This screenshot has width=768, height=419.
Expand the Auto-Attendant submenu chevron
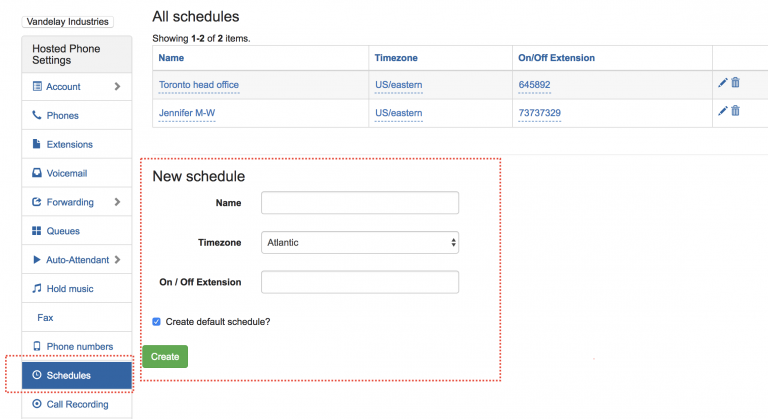[117, 260]
